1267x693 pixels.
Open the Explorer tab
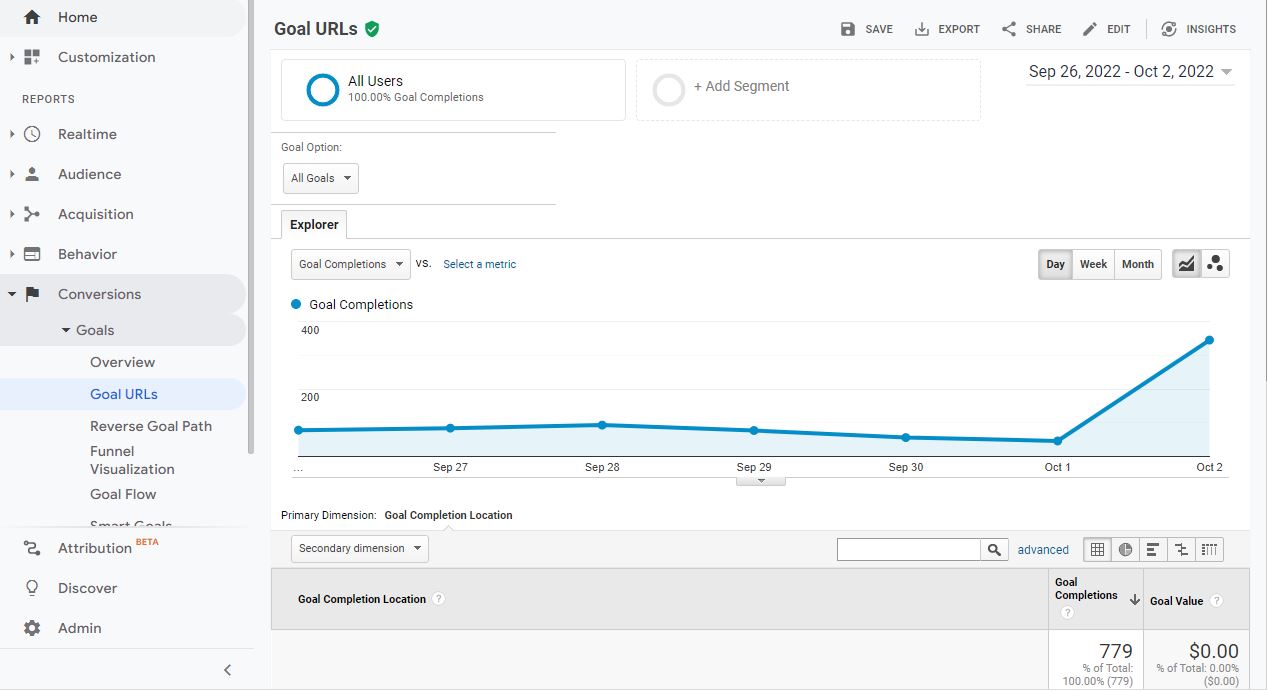click(314, 224)
